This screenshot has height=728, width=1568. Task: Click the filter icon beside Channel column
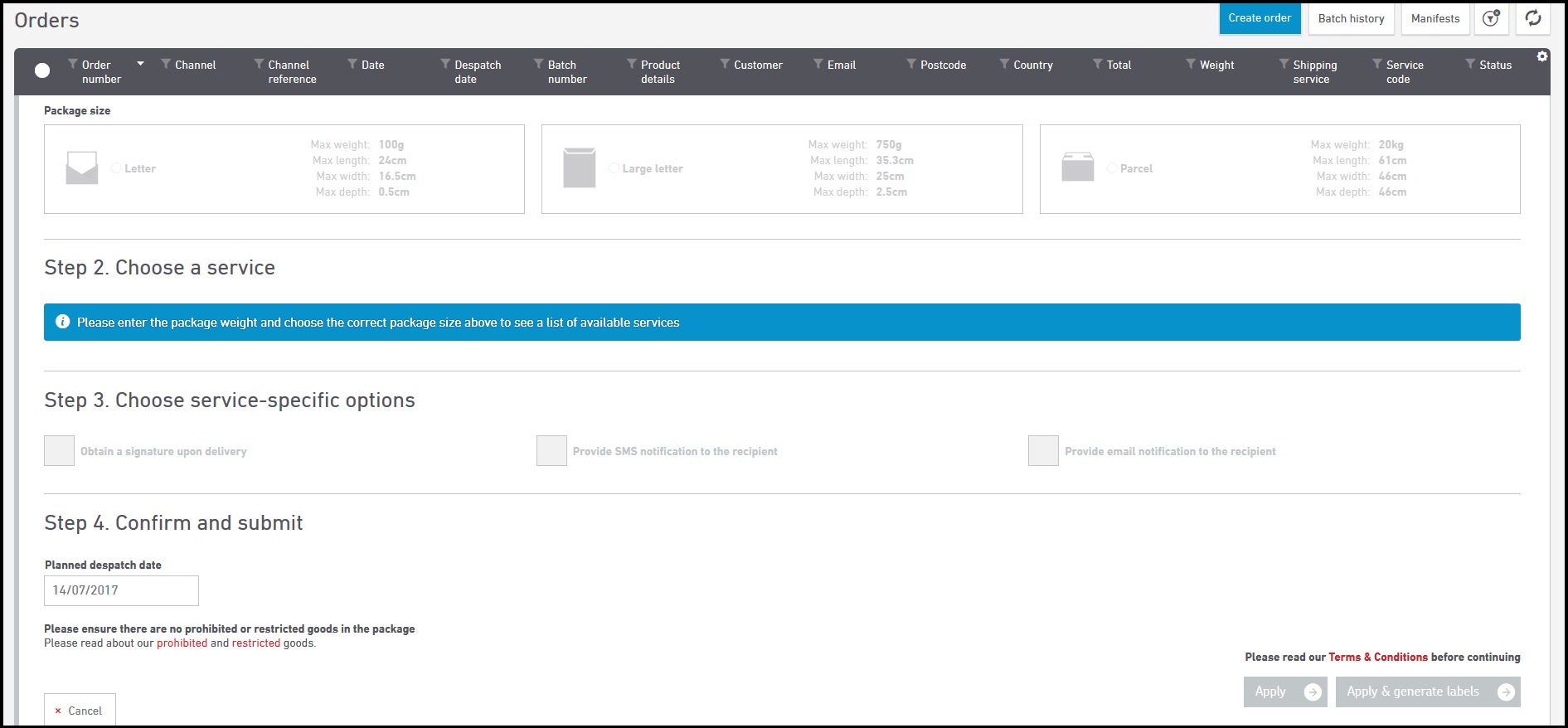coord(166,65)
